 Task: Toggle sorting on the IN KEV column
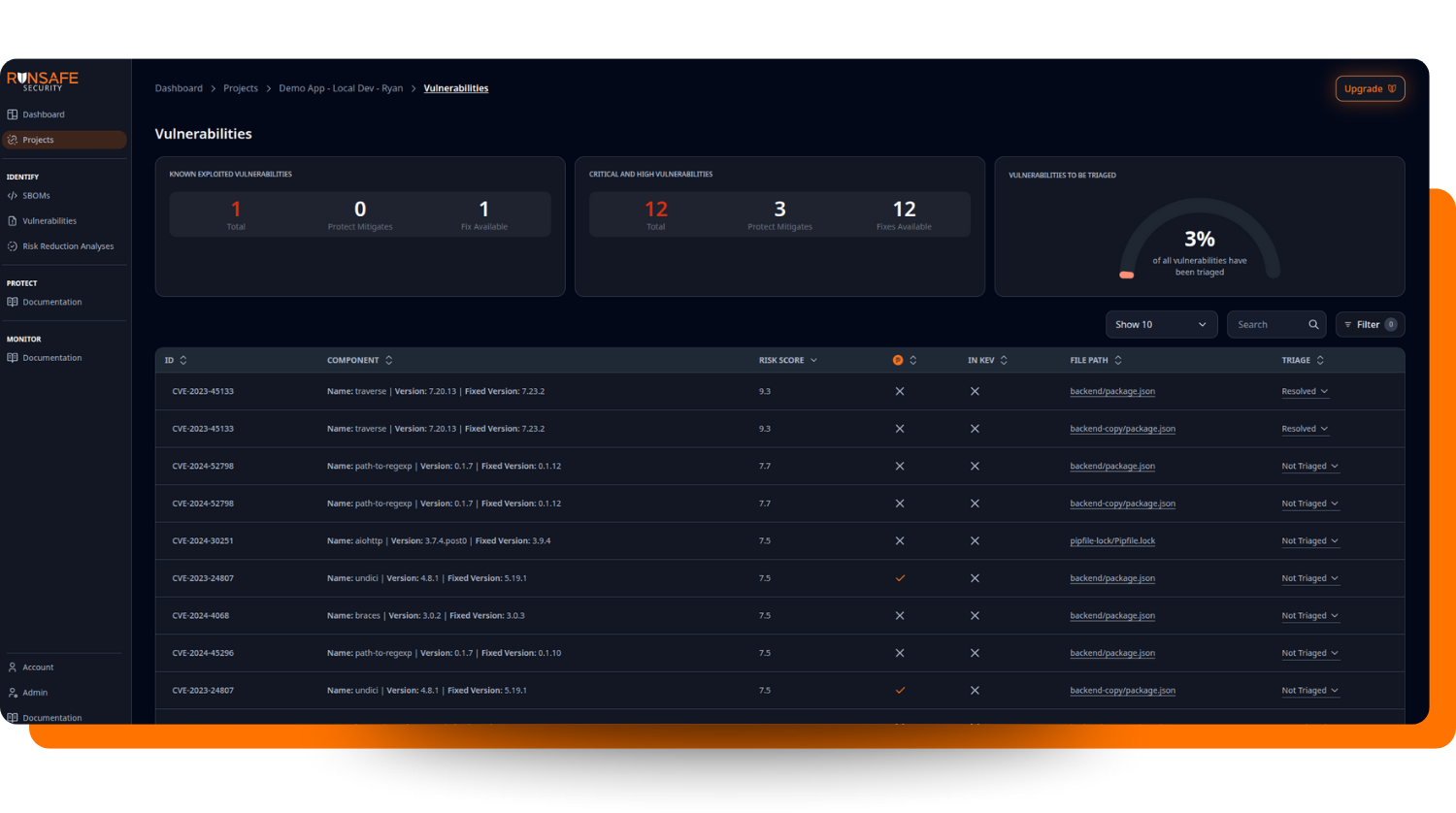pyautogui.click(x=1002, y=360)
